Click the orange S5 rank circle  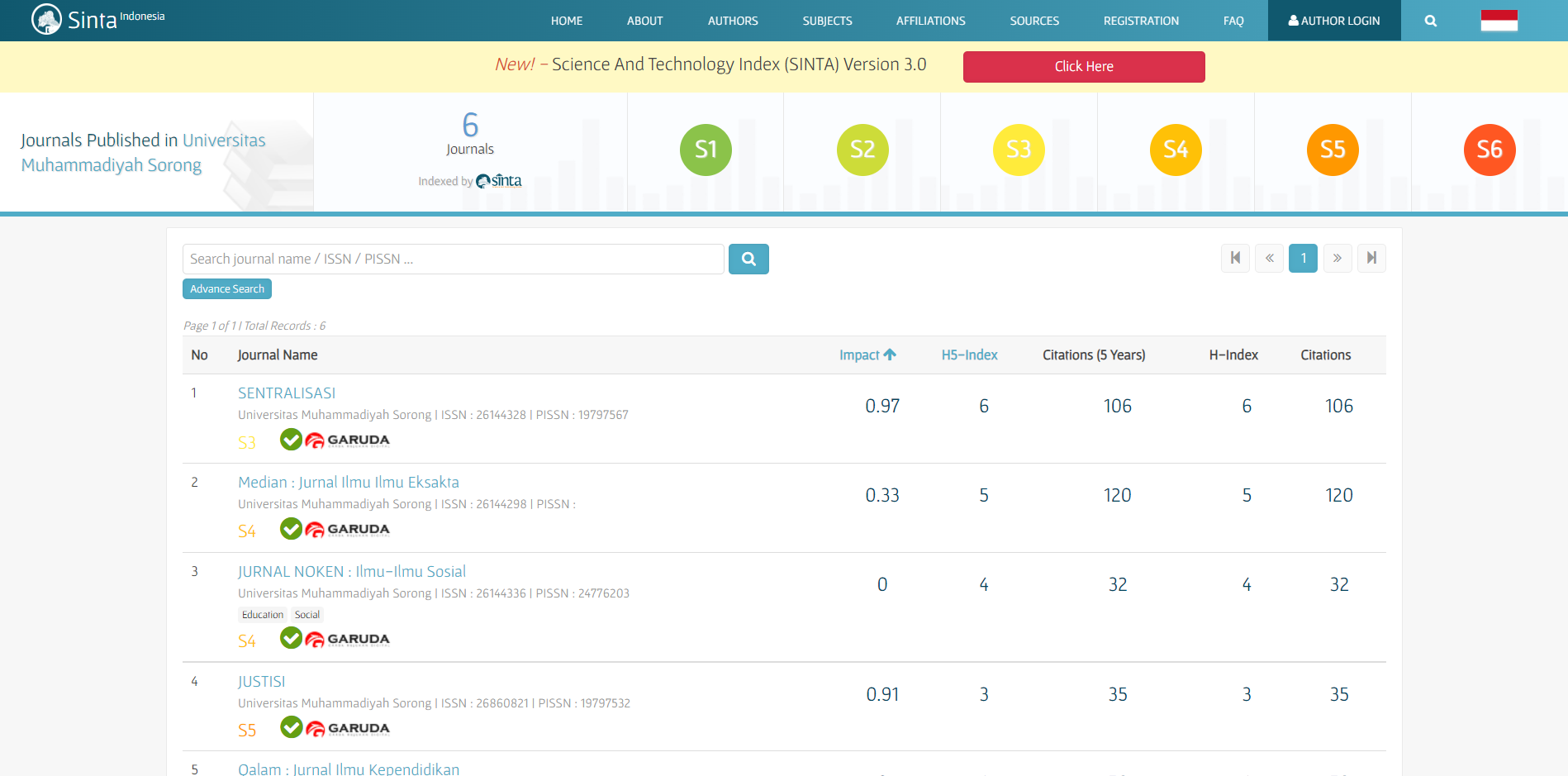tap(1332, 150)
